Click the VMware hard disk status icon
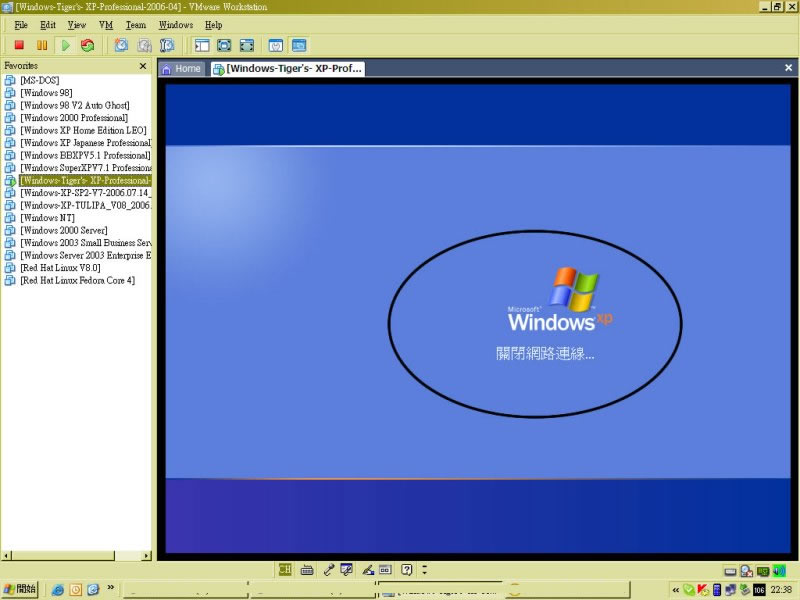Viewport: 800px width, 600px height. point(731,571)
